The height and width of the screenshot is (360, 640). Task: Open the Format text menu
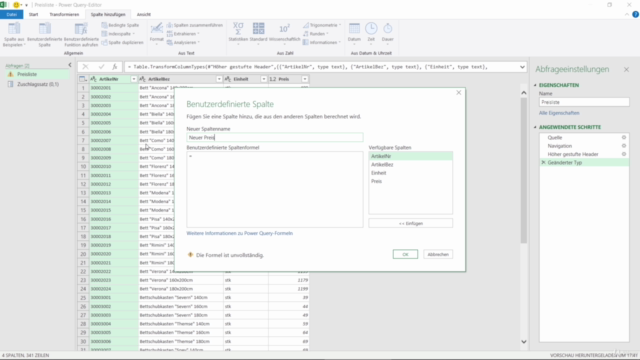[156, 33]
